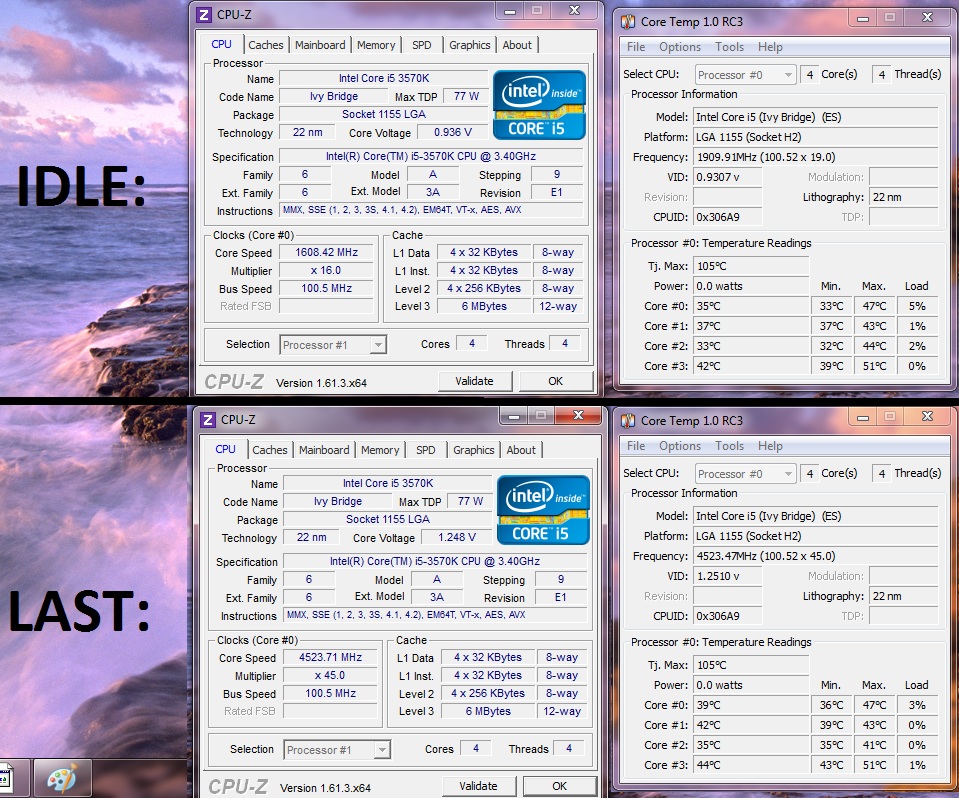This screenshot has width=959, height=798.
Task: Click the Frequency field showing 1909.91MHz
Action: click(815, 157)
